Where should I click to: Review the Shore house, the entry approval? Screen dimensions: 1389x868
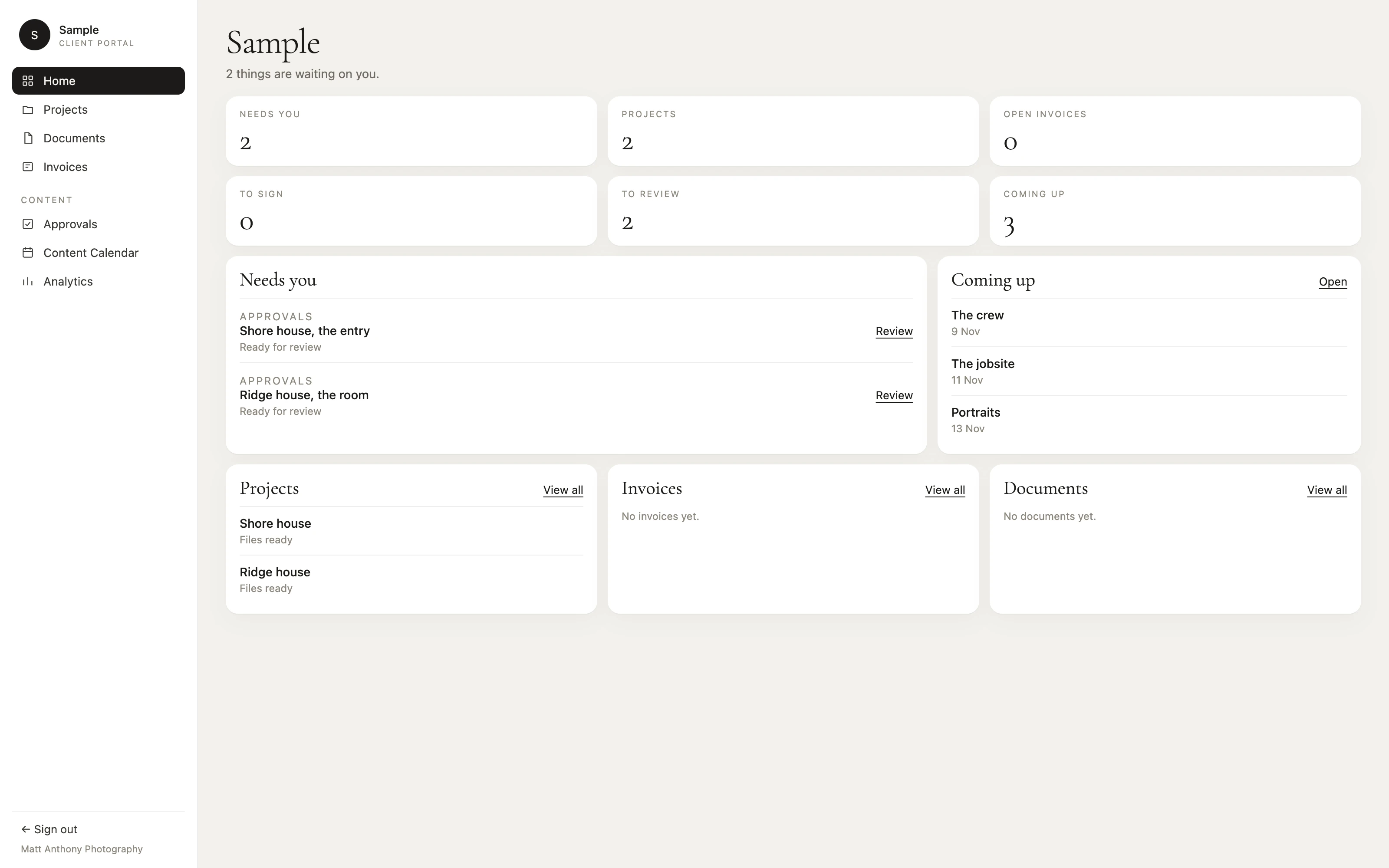(x=894, y=331)
